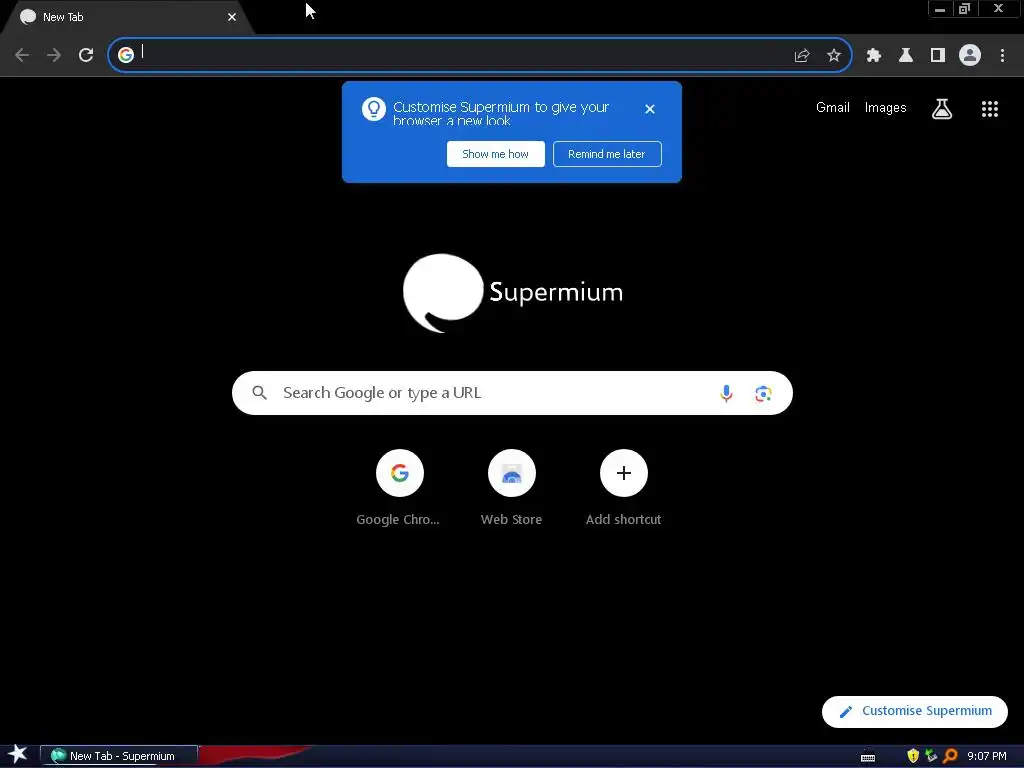
Task: Start voice search with microphone icon
Action: coord(726,393)
